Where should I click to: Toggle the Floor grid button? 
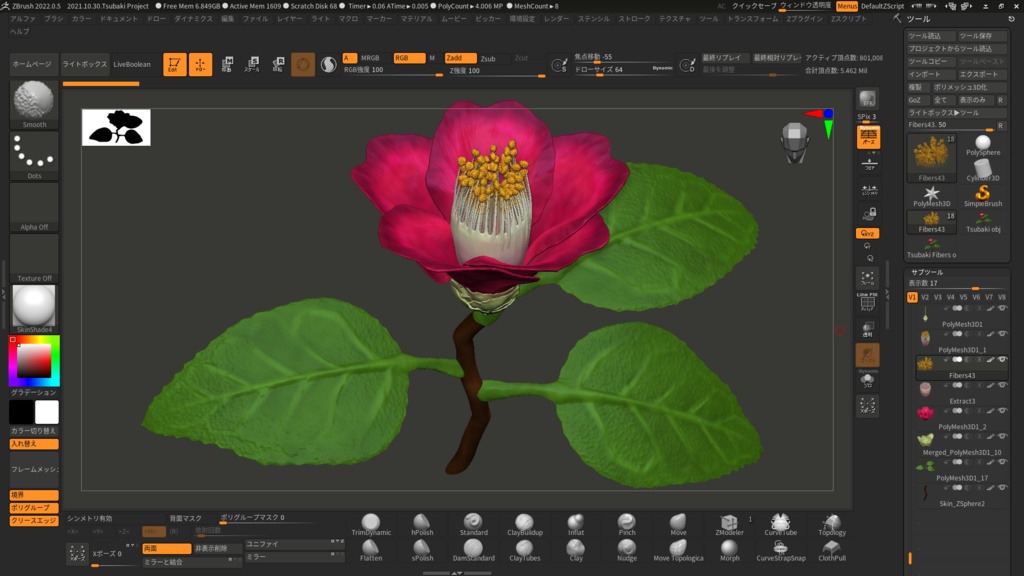click(869, 163)
